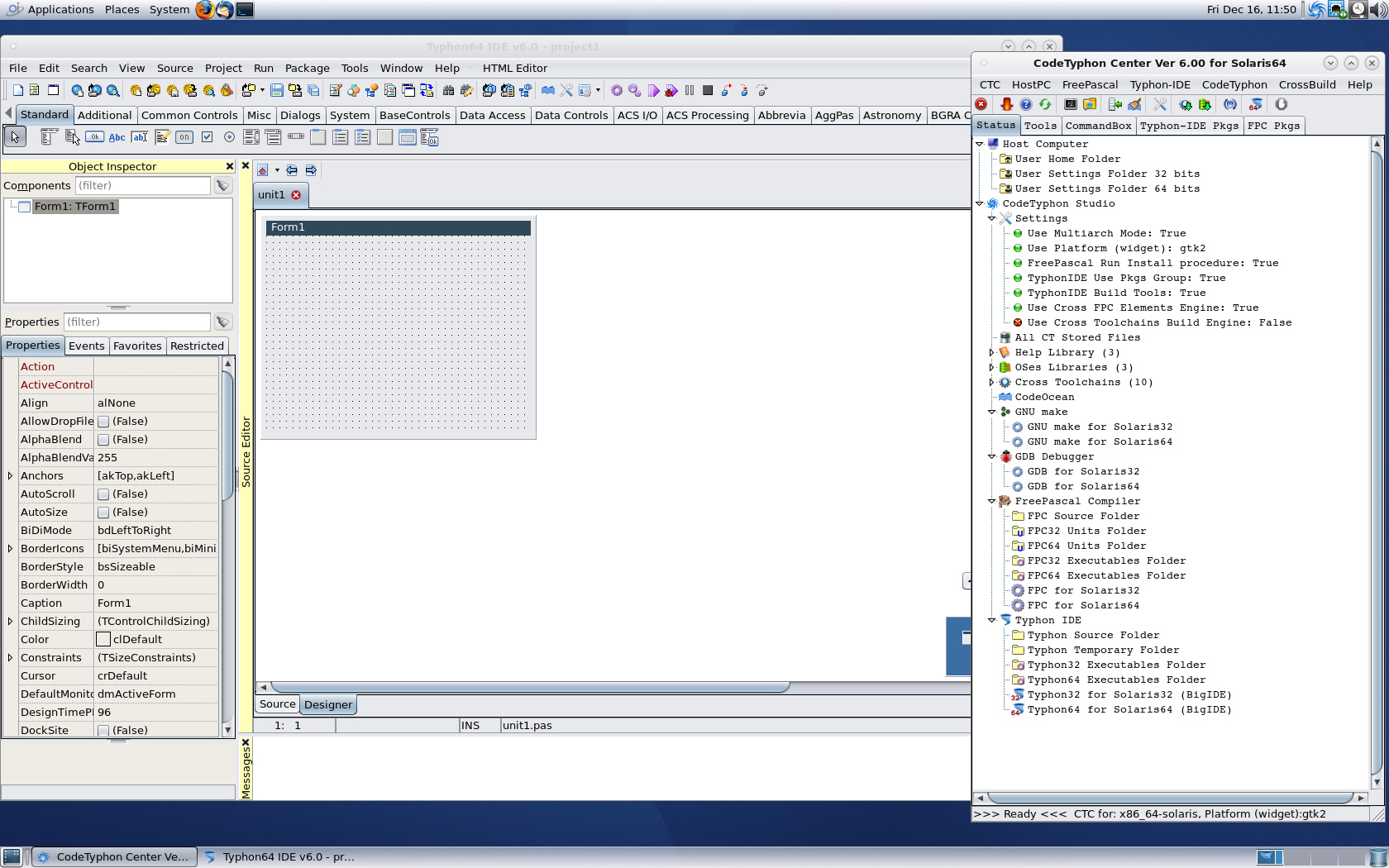
Task: Open the Typhon-IDE Pkgs tab
Action: 1189,126
